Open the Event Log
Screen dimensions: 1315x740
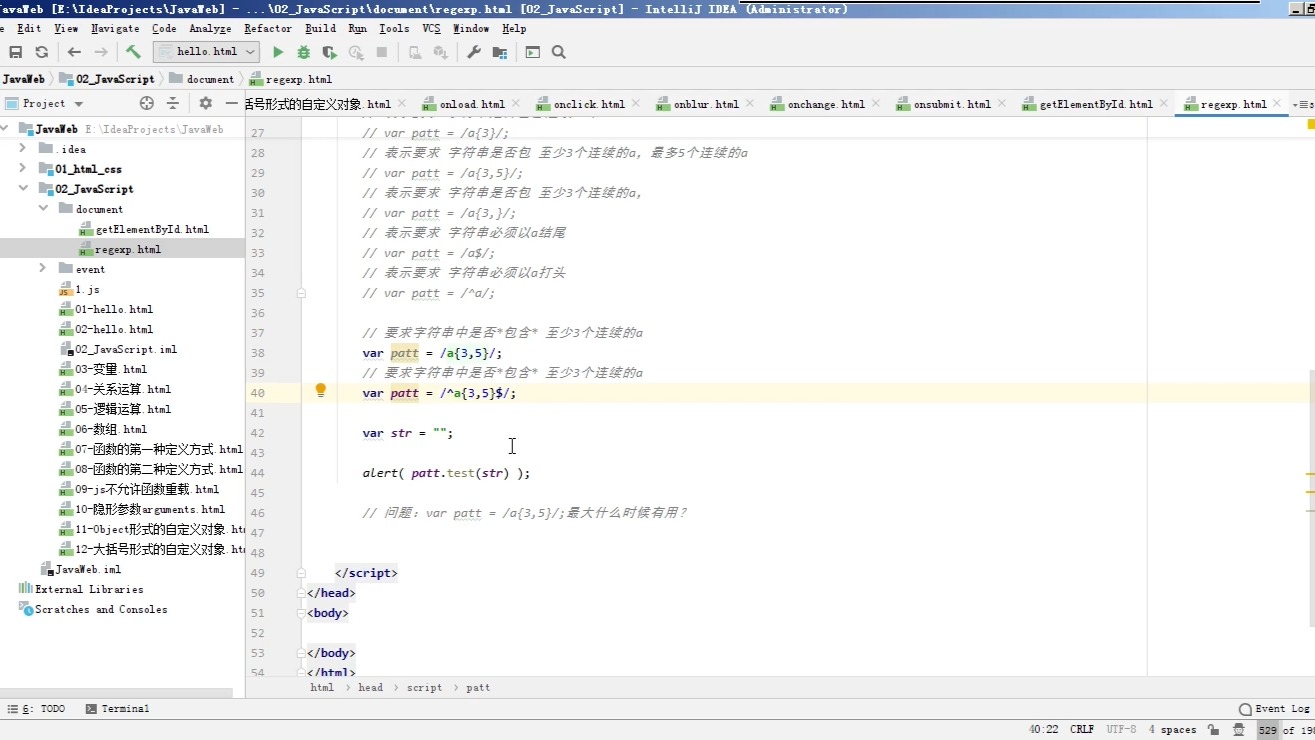tap(1274, 709)
